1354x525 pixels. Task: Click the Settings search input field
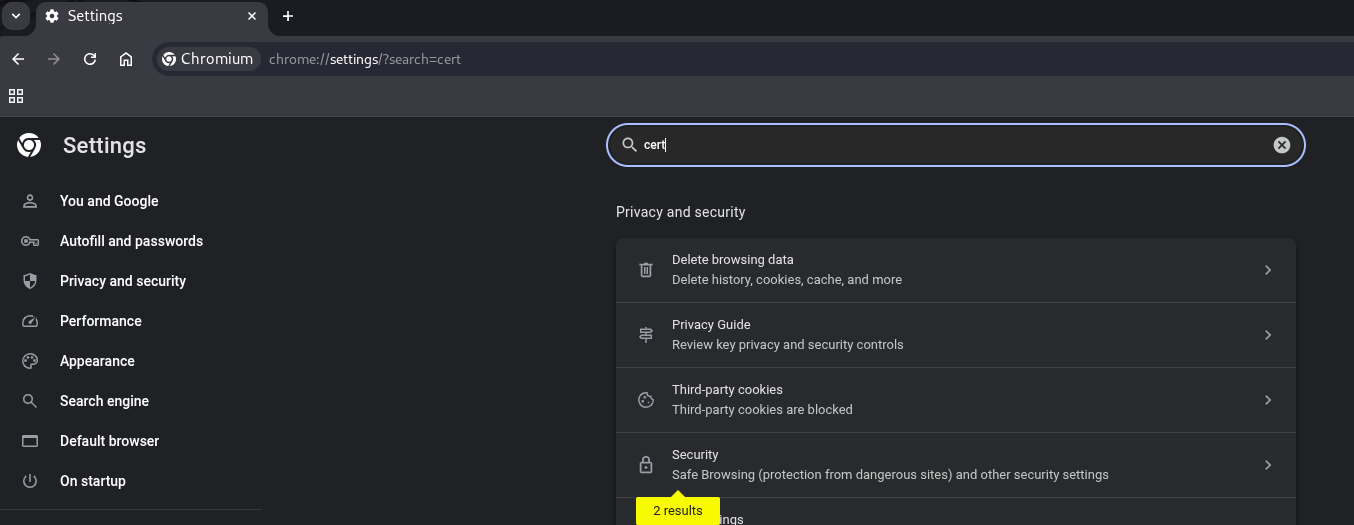tap(950, 145)
